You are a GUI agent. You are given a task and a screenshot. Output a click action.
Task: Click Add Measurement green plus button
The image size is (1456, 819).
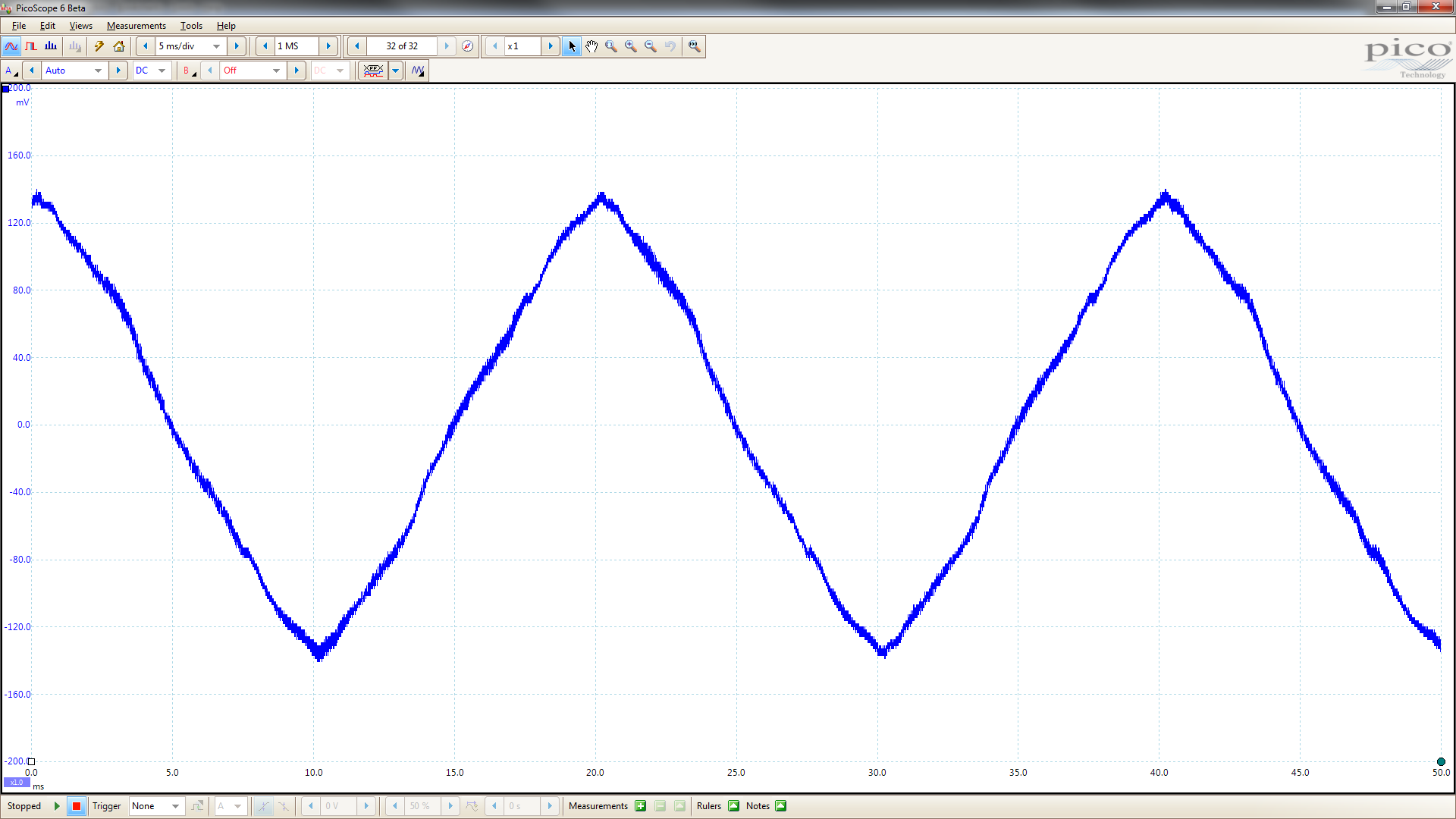pyautogui.click(x=641, y=806)
